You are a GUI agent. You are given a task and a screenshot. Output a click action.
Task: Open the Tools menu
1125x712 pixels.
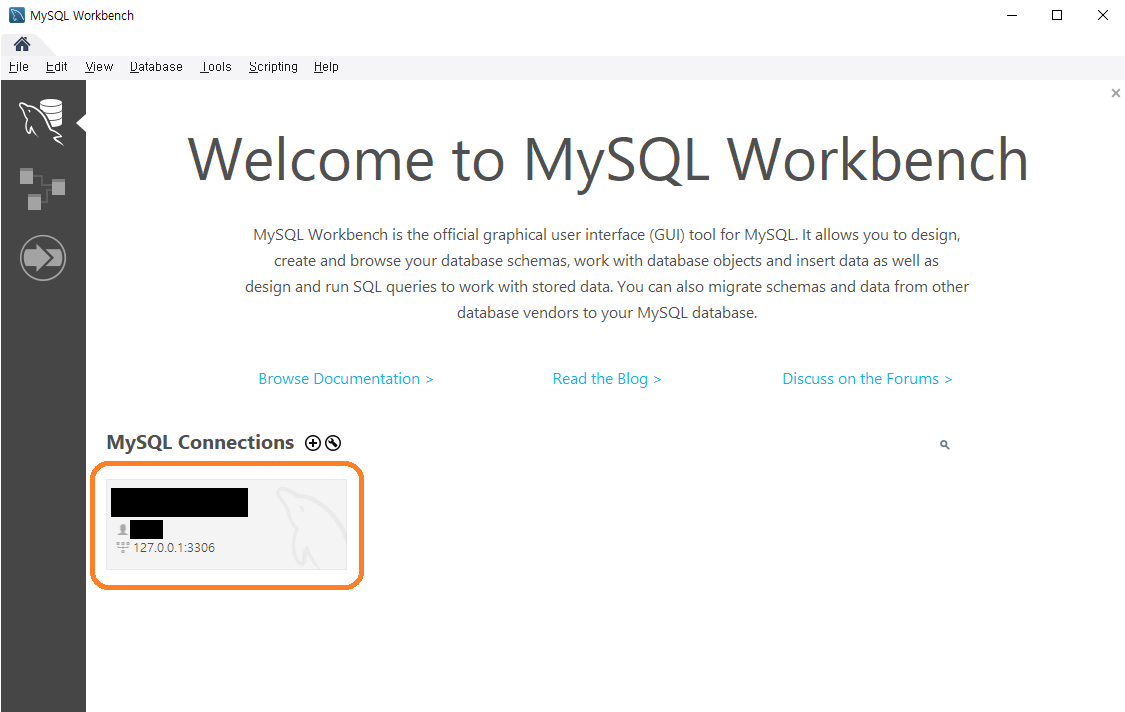click(216, 67)
